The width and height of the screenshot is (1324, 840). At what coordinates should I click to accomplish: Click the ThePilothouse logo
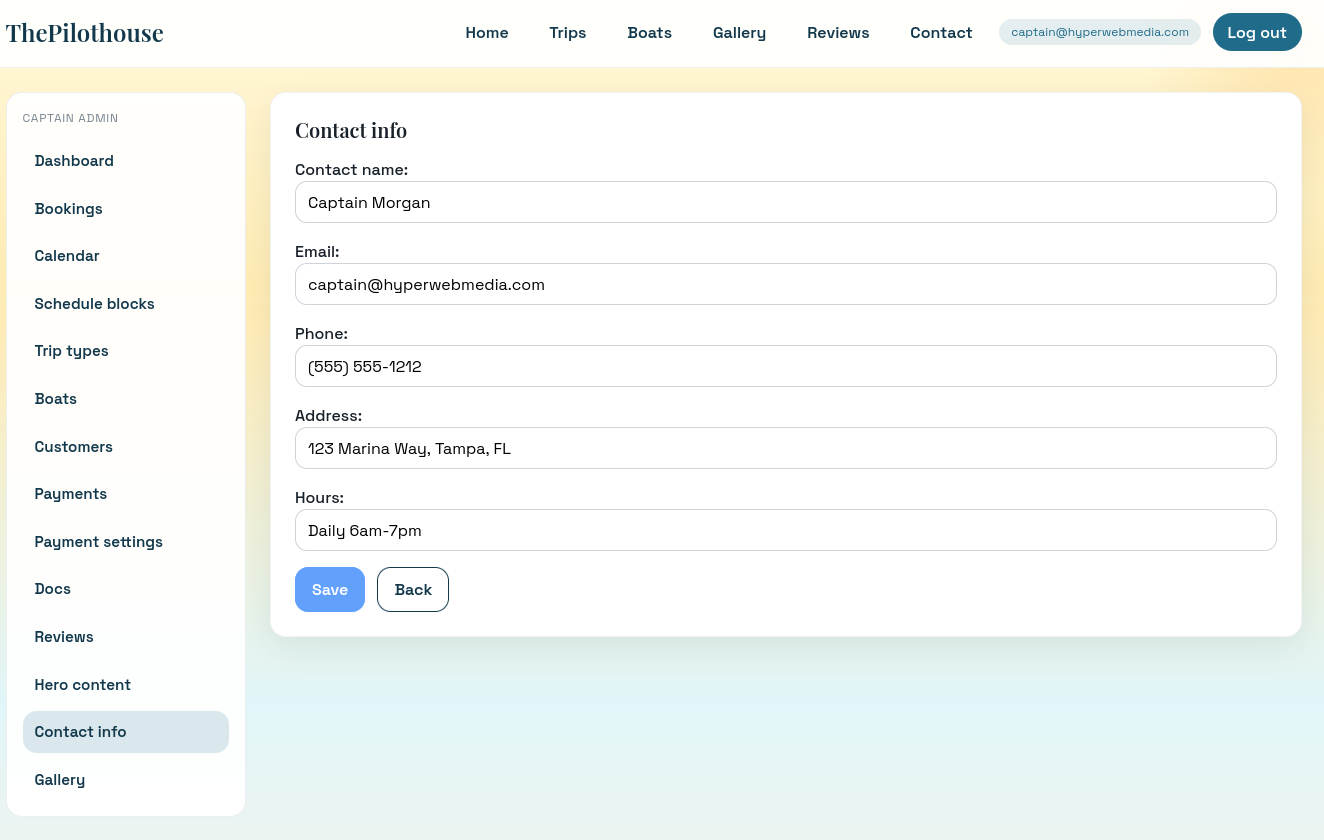[84, 32]
